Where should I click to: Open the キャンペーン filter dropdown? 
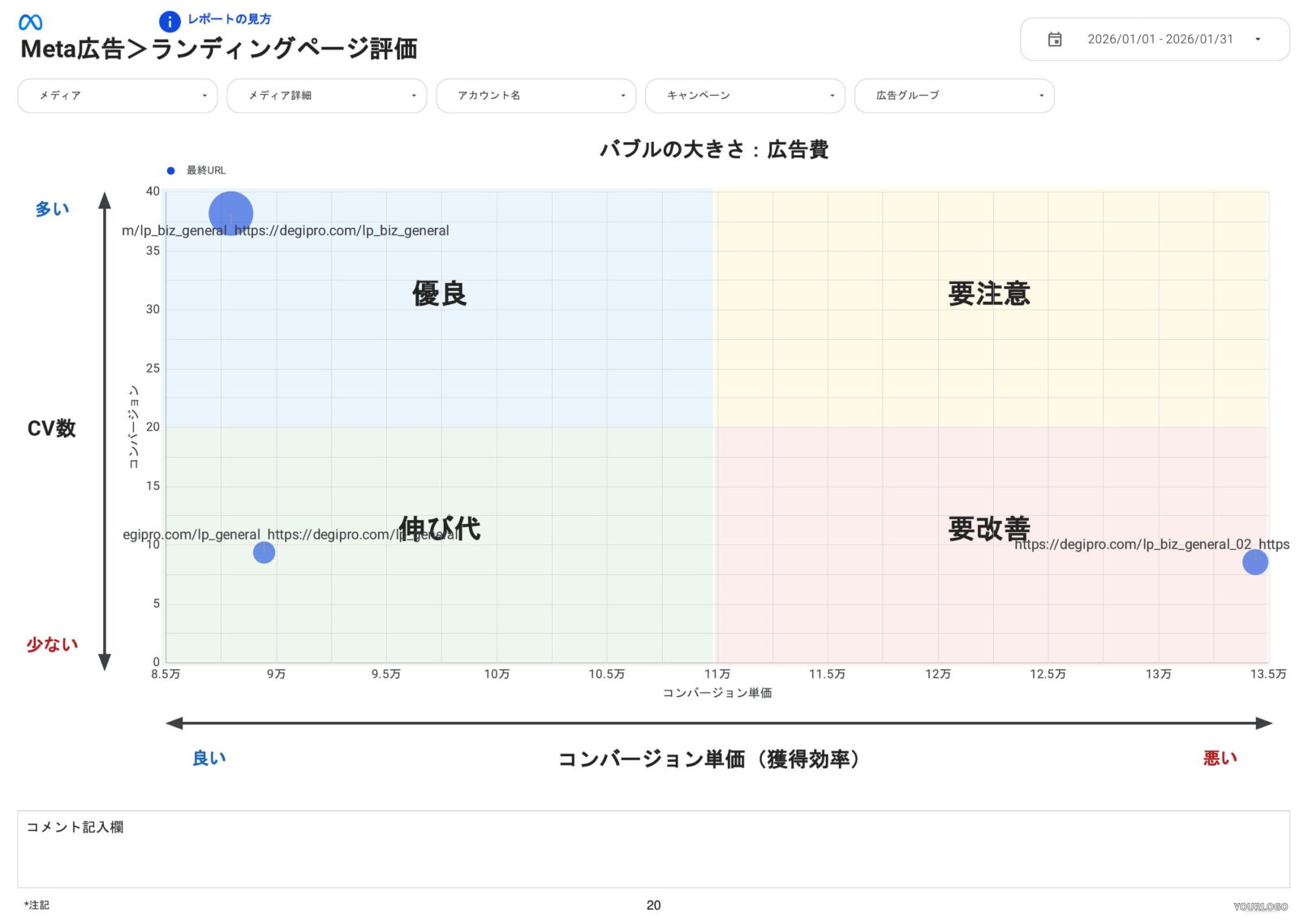click(x=744, y=95)
